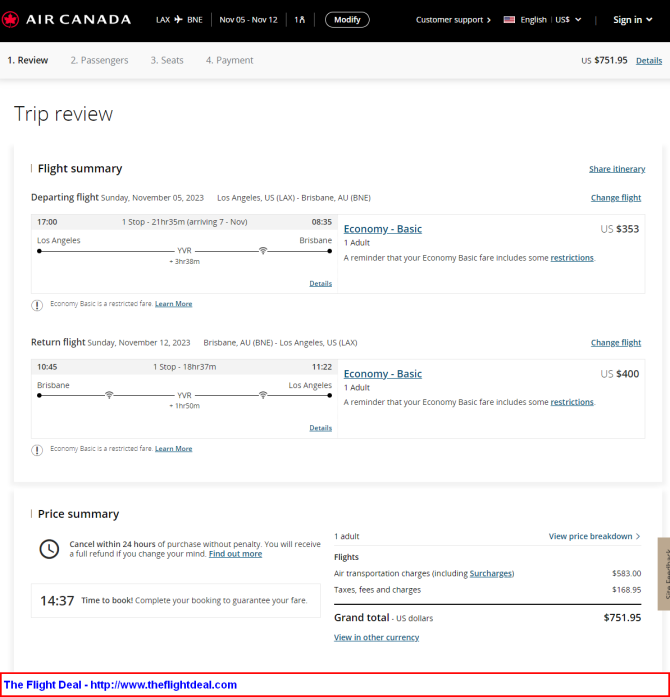Click the 17:00 departure time
The width and height of the screenshot is (670, 697).
[x=47, y=222]
